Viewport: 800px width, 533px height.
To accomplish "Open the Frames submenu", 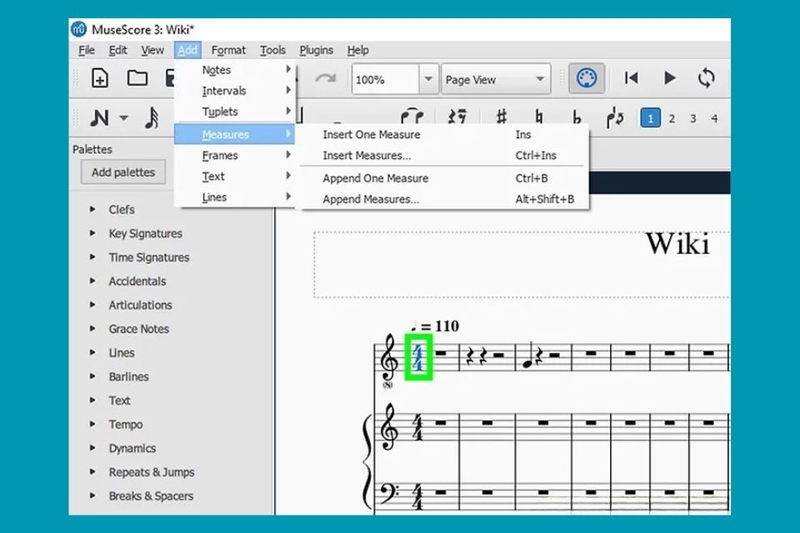I will (x=235, y=155).
